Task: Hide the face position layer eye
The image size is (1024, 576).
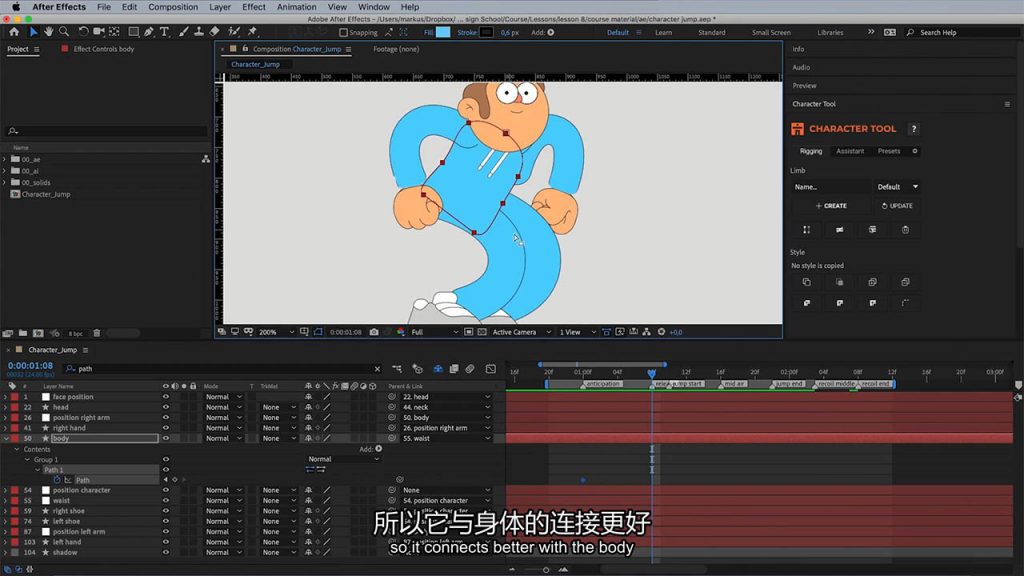Action: 166,396
